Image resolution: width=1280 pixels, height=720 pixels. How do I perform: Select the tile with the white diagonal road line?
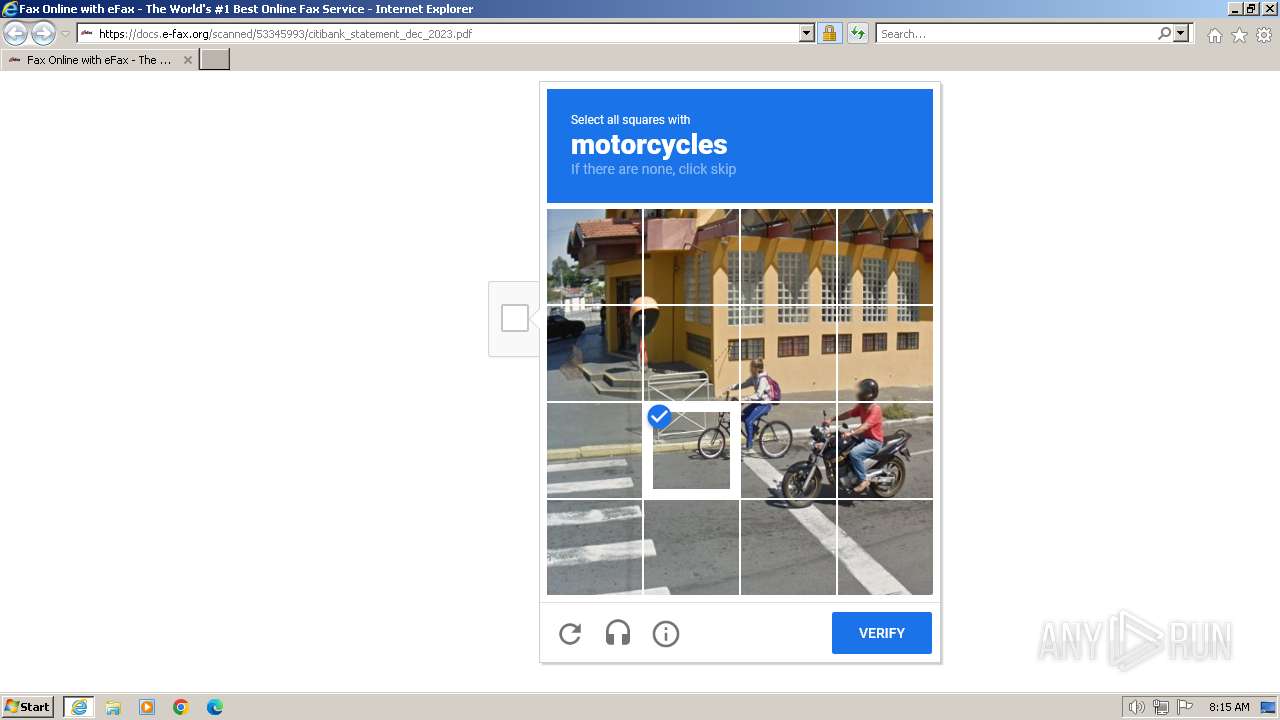click(788, 547)
